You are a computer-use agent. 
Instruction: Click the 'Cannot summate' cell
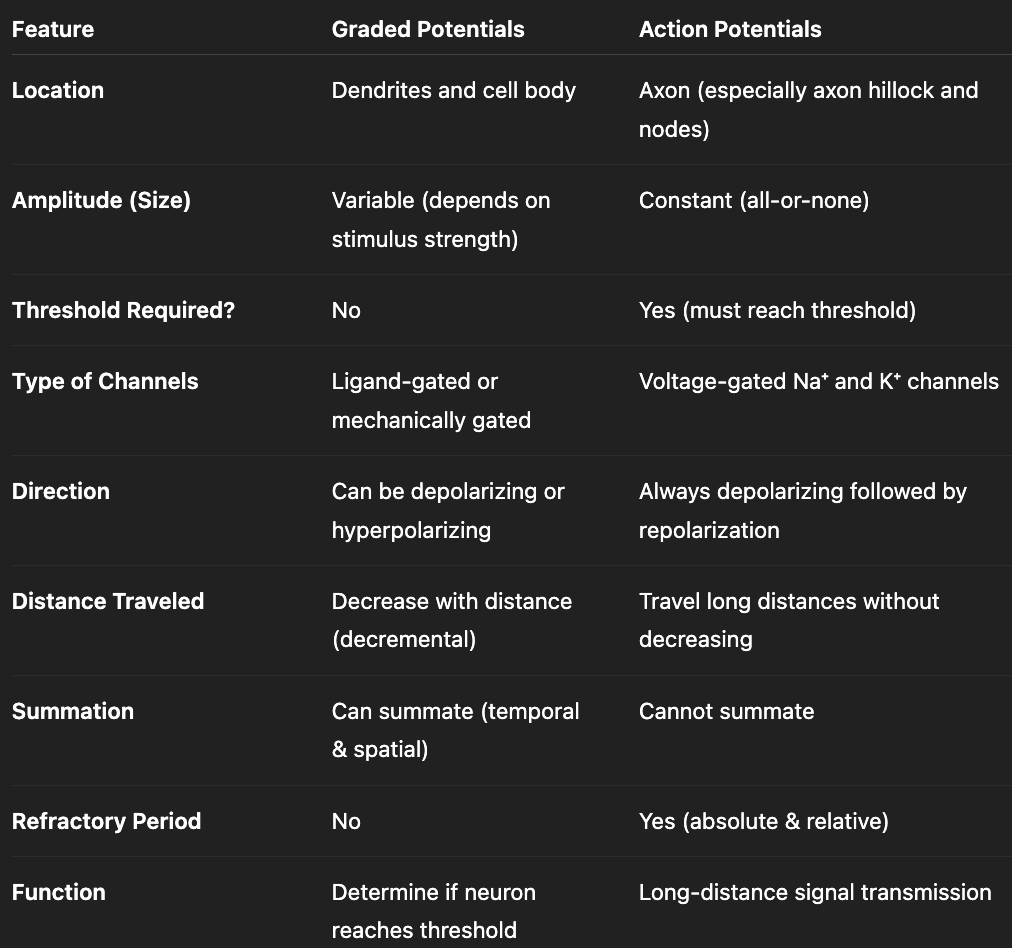(x=726, y=711)
